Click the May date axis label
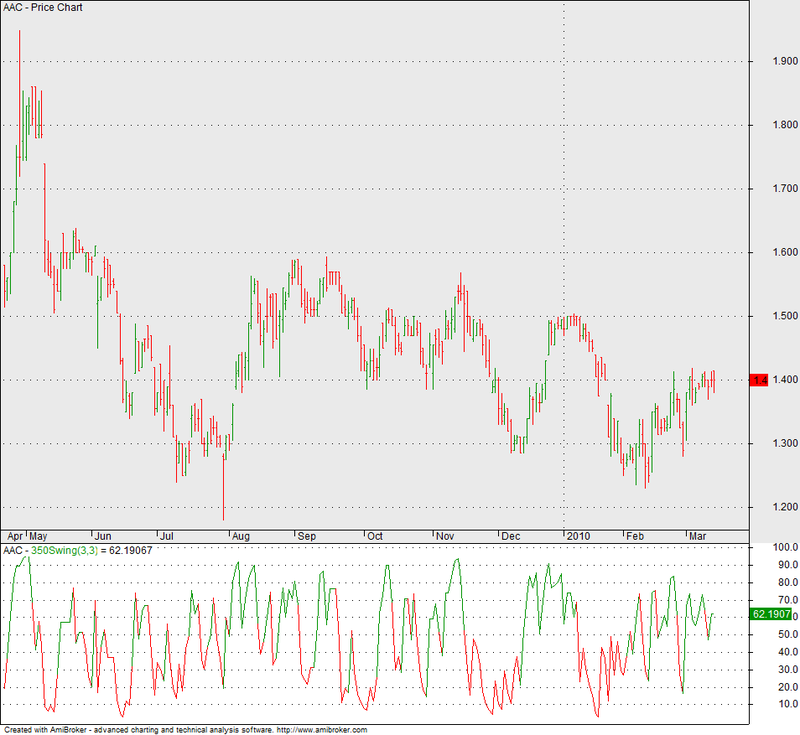Screen dimensions: 800x735 [x=38, y=536]
